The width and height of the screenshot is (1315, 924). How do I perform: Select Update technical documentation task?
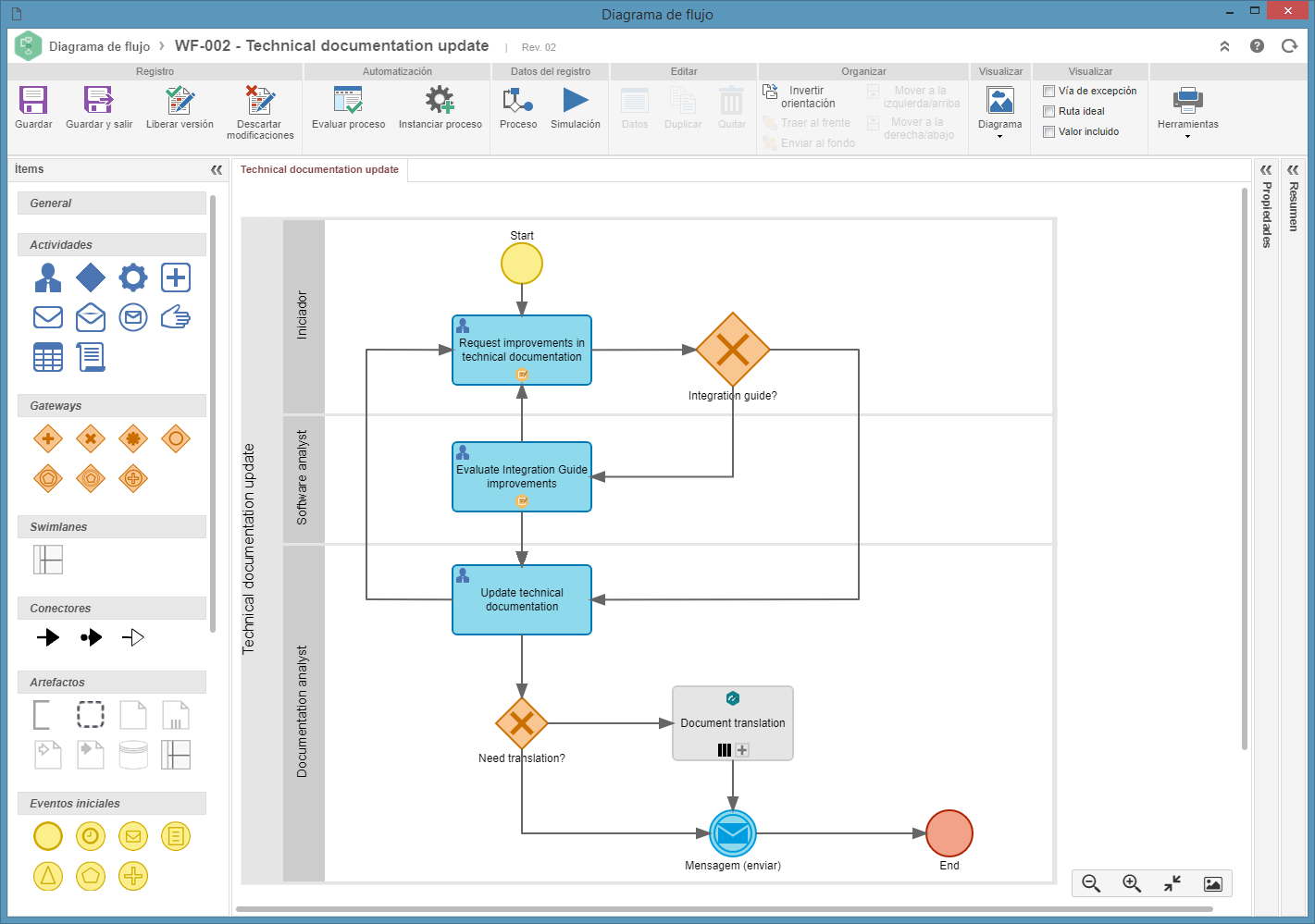[522, 600]
